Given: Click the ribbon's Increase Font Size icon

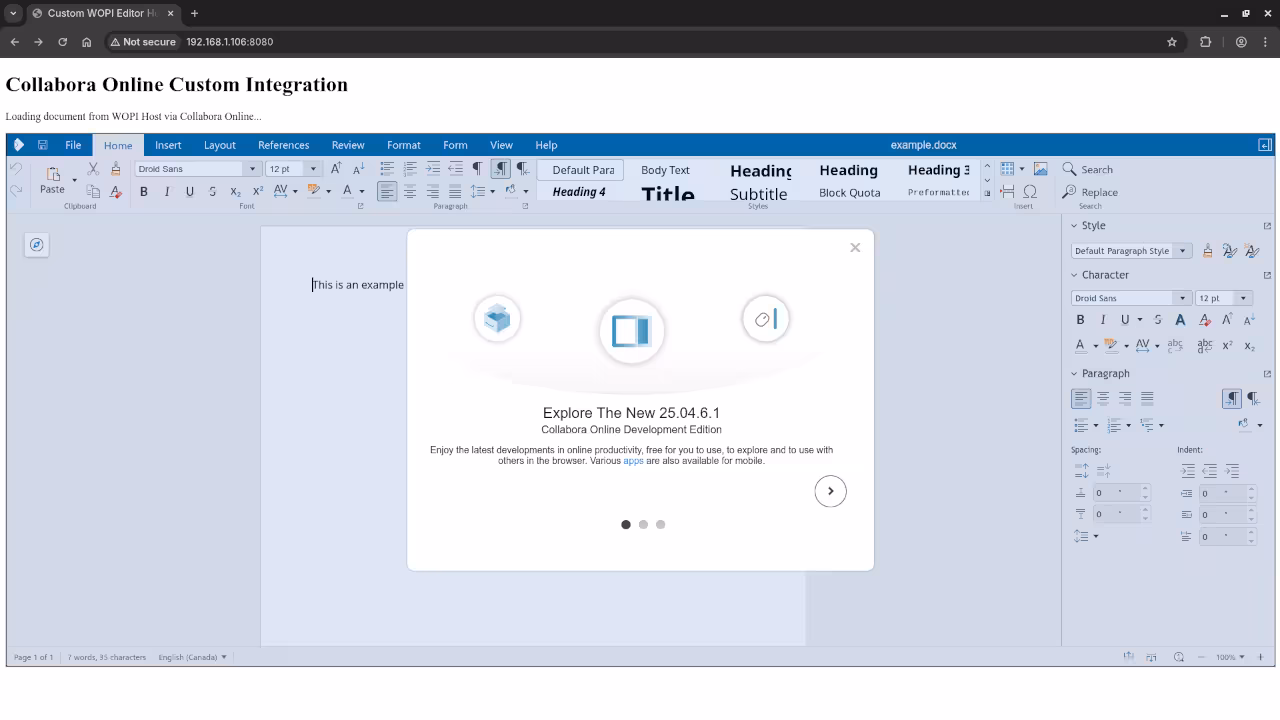Looking at the screenshot, I should [x=336, y=169].
